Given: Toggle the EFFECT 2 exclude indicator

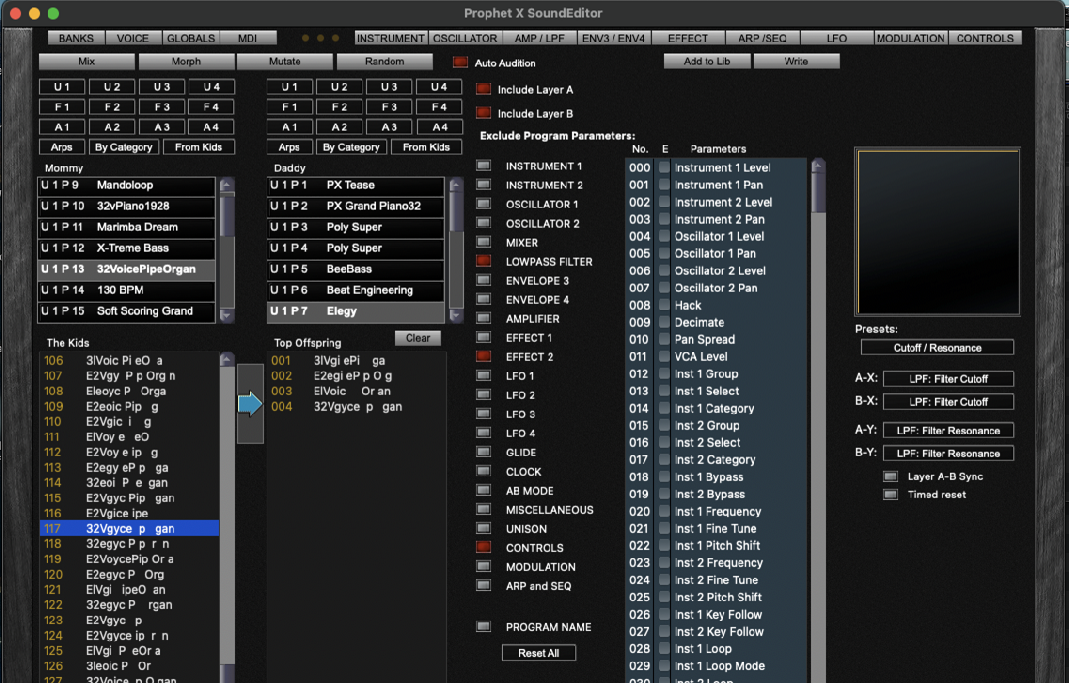Looking at the screenshot, I should (x=484, y=356).
